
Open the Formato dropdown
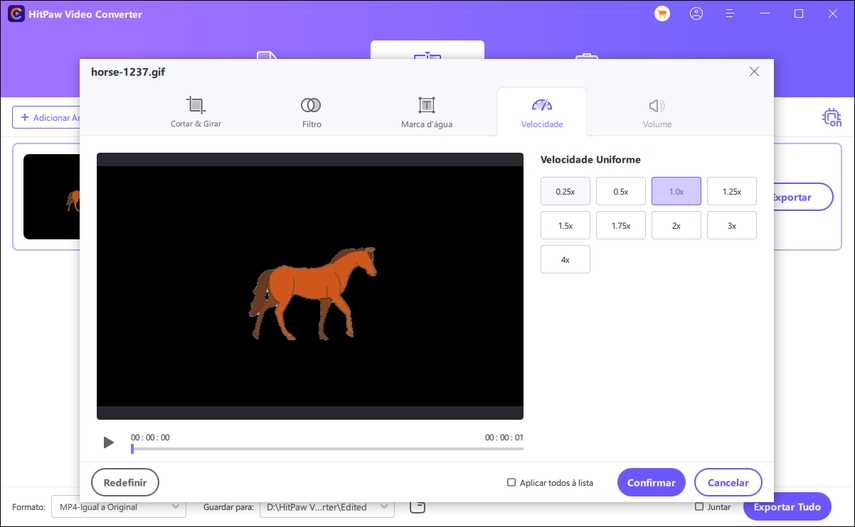pyautogui.click(x=119, y=507)
